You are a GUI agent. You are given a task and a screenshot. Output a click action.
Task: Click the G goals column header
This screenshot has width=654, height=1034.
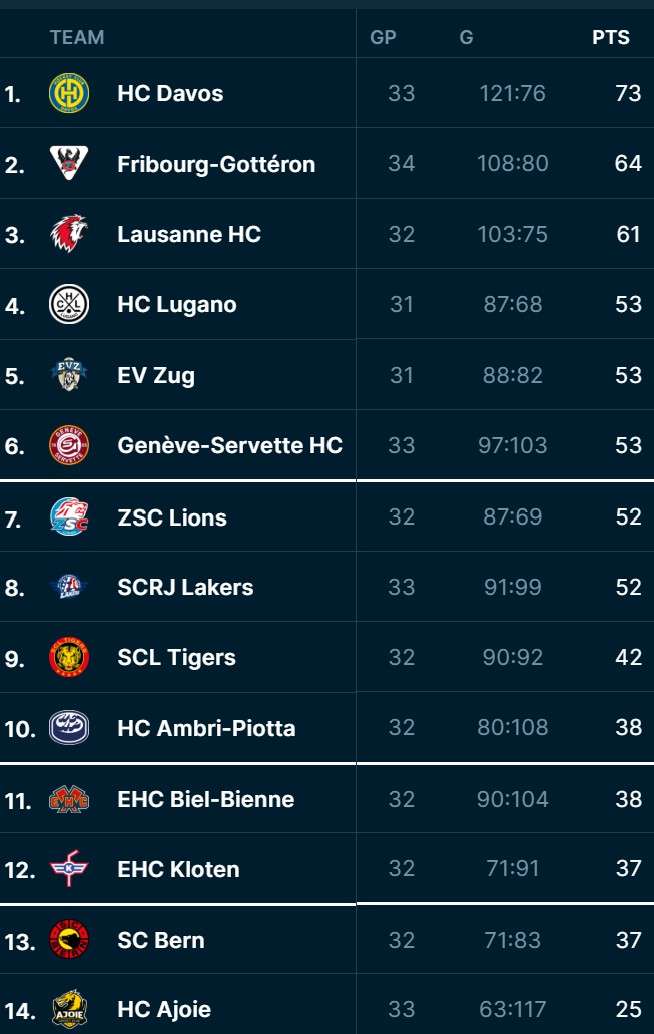pyautogui.click(x=466, y=37)
